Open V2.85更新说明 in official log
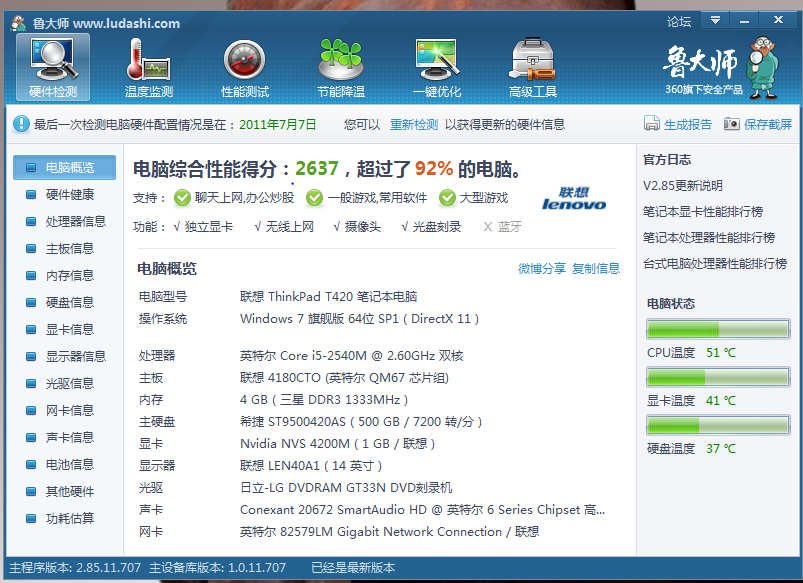 click(683, 185)
